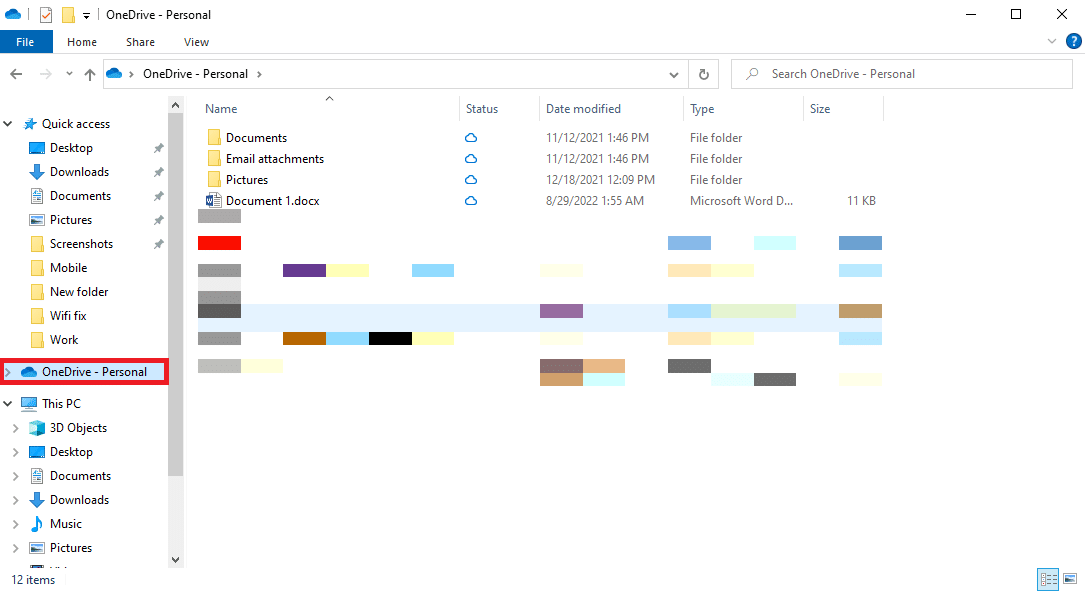Screen dimensions: 1085x591
Task: Open Music under This PC
Action: coord(66,524)
